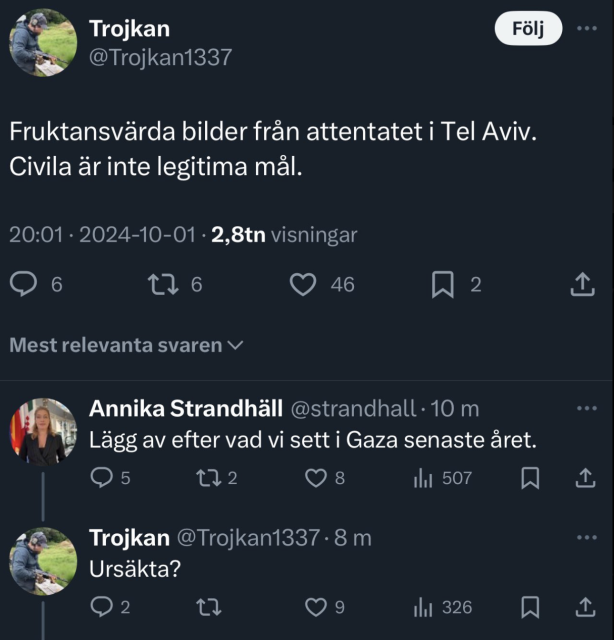View analytics for Annika Strandhäll's reply

pyautogui.click(x=424, y=478)
